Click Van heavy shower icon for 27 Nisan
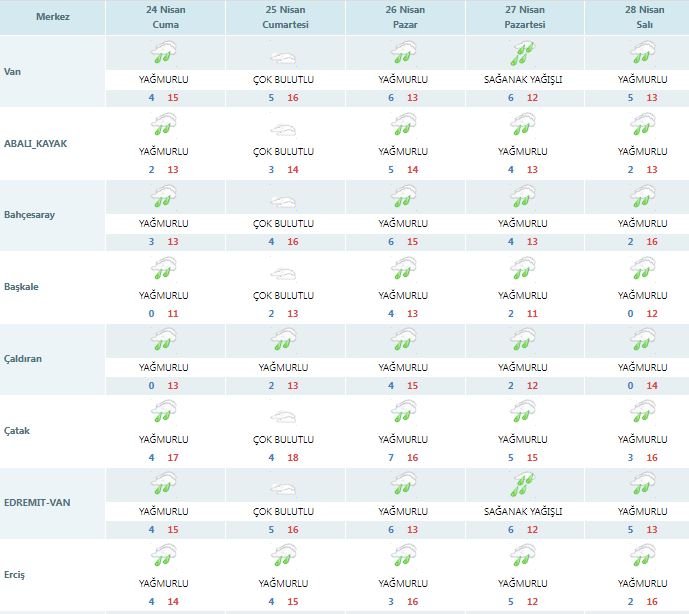This screenshot has height=614, width=689. (522, 54)
